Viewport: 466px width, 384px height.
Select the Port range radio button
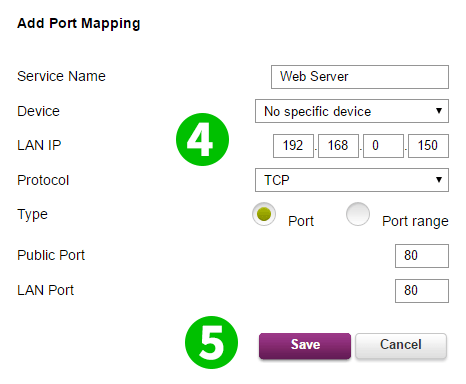[358, 214]
